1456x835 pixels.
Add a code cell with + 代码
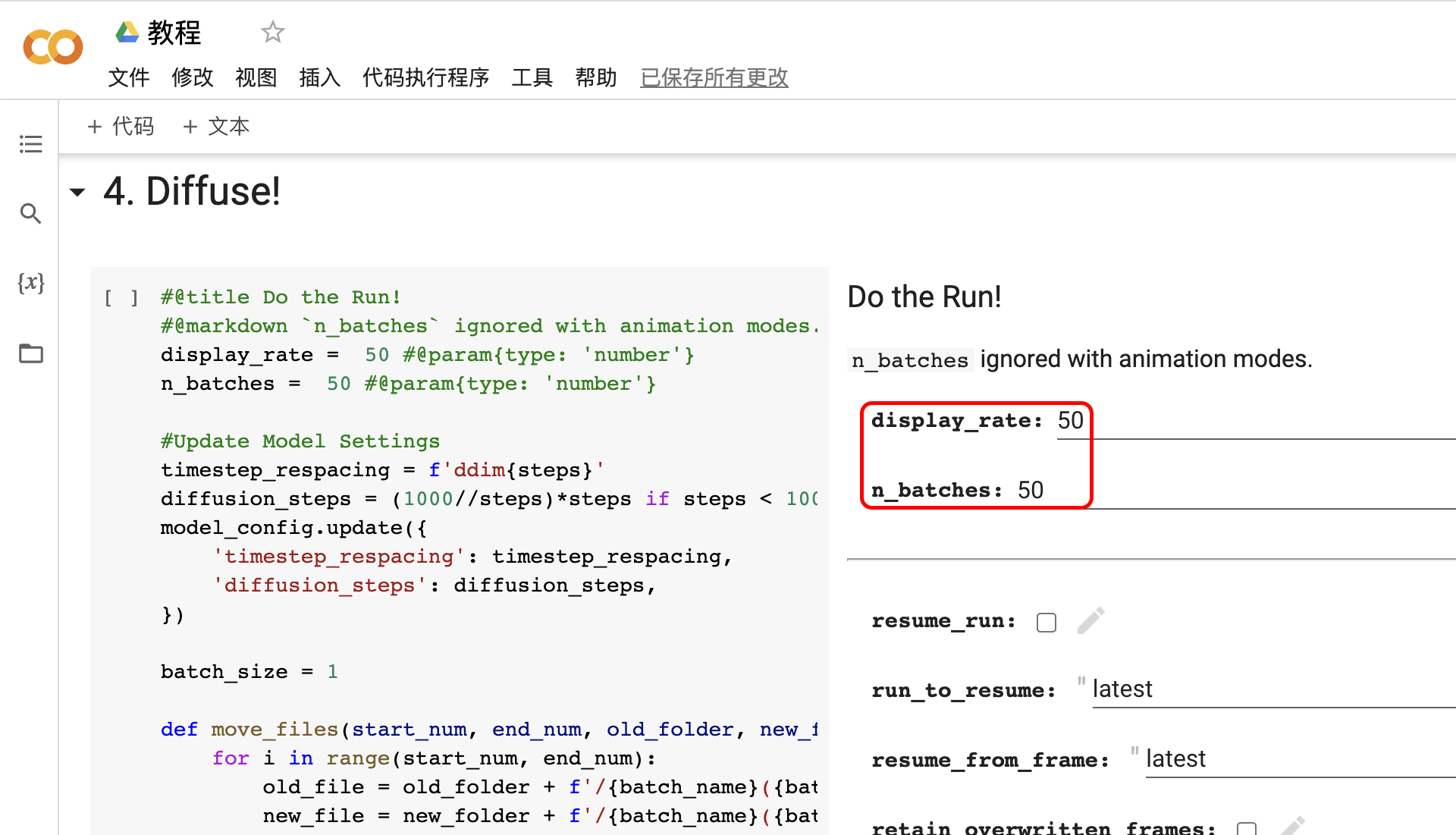click(x=121, y=126)
